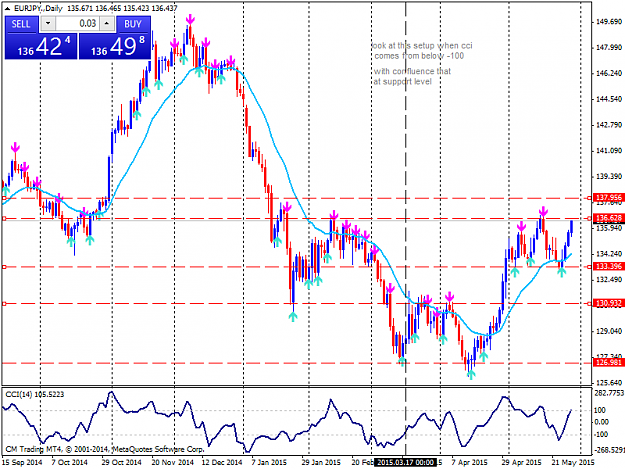Click the 15 Sep 2014 date label

[x=22, y=462]
